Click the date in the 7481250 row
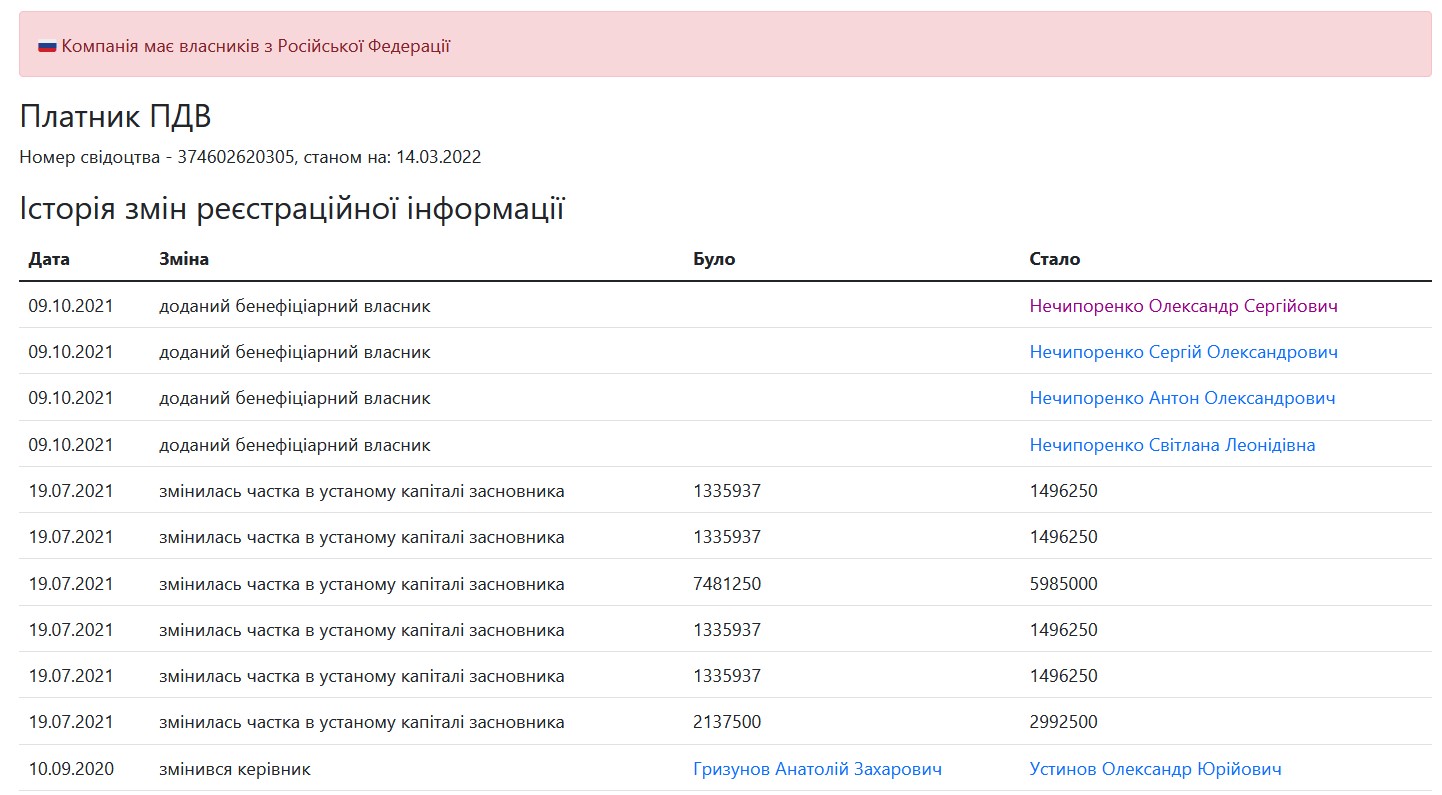1442x795 pixels. pos(71,584)
